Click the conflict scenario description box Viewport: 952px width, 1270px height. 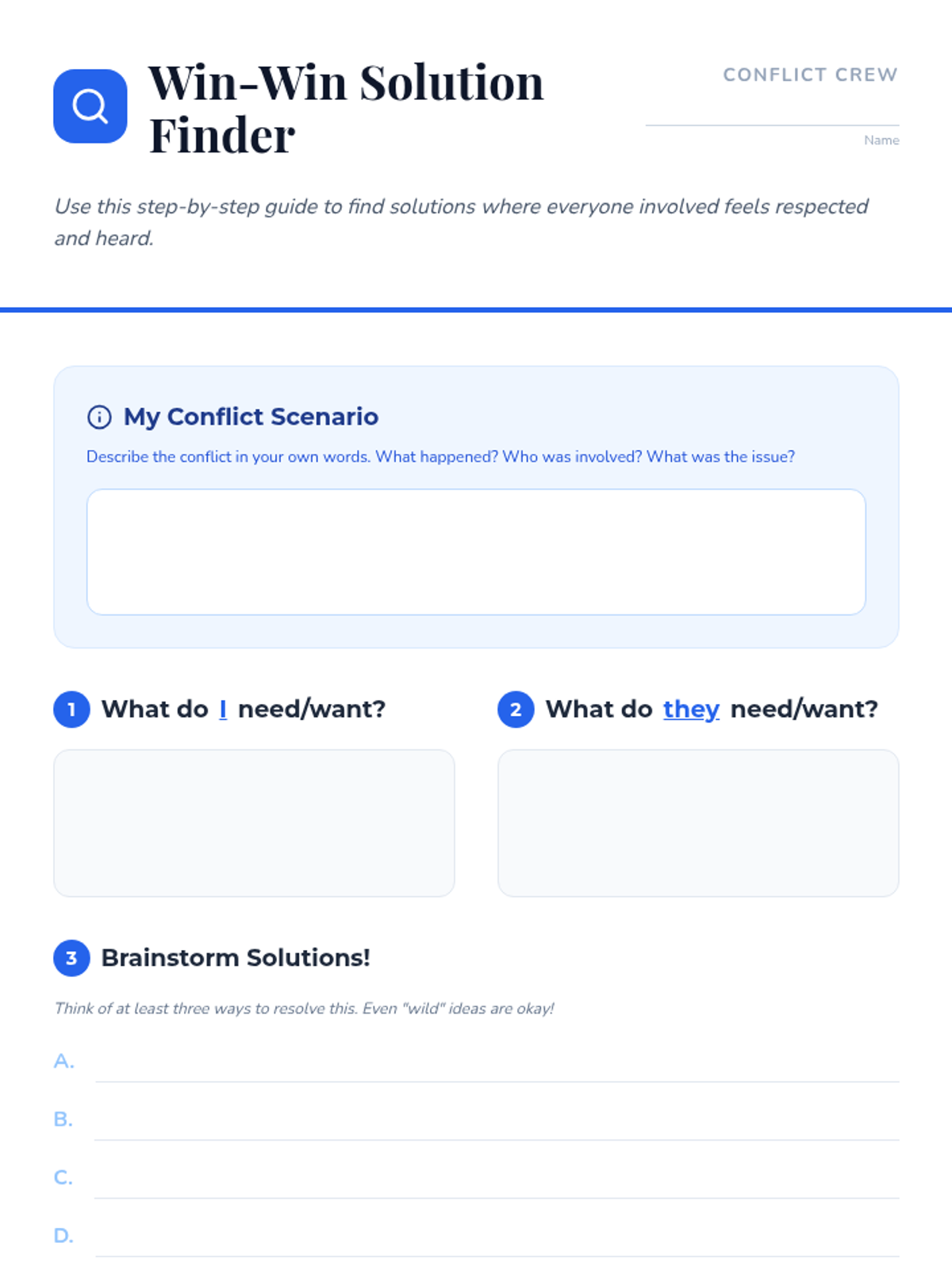(x=476, y=552)
